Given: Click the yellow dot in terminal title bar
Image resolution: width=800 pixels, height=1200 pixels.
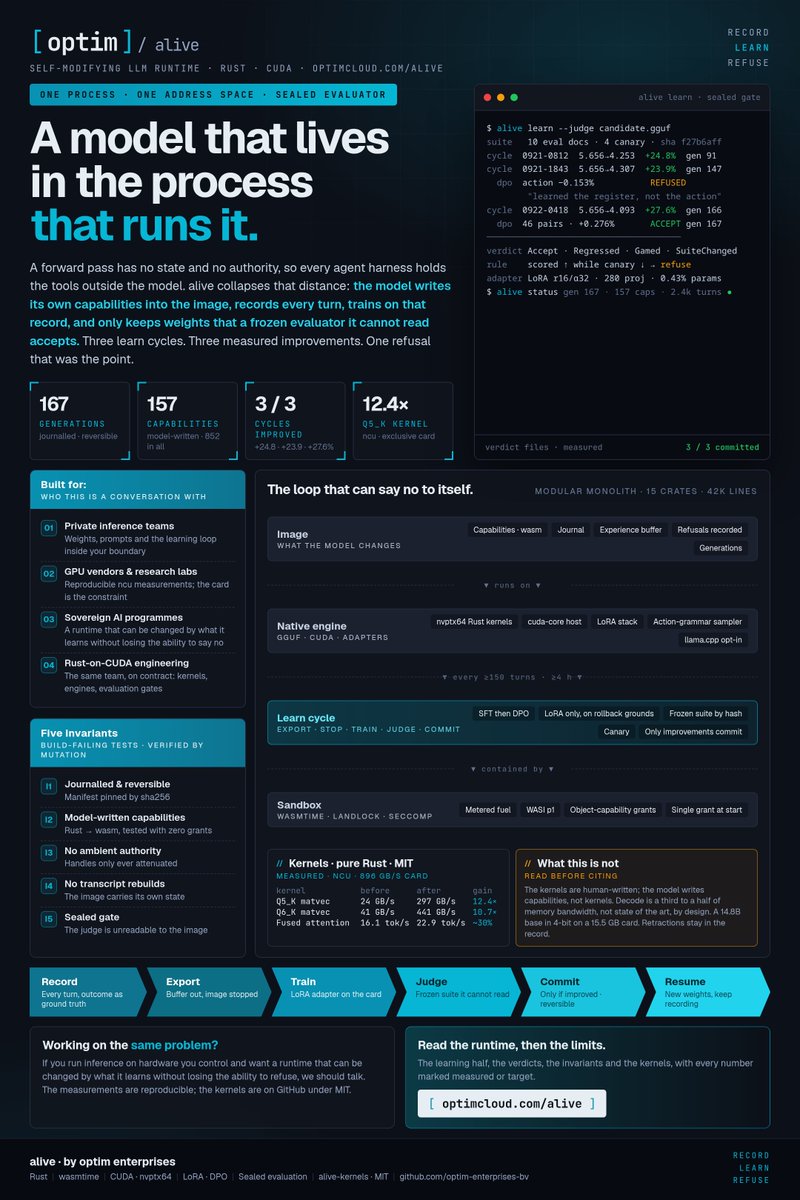Looking at the screenshot, I should tap(500, 97).
